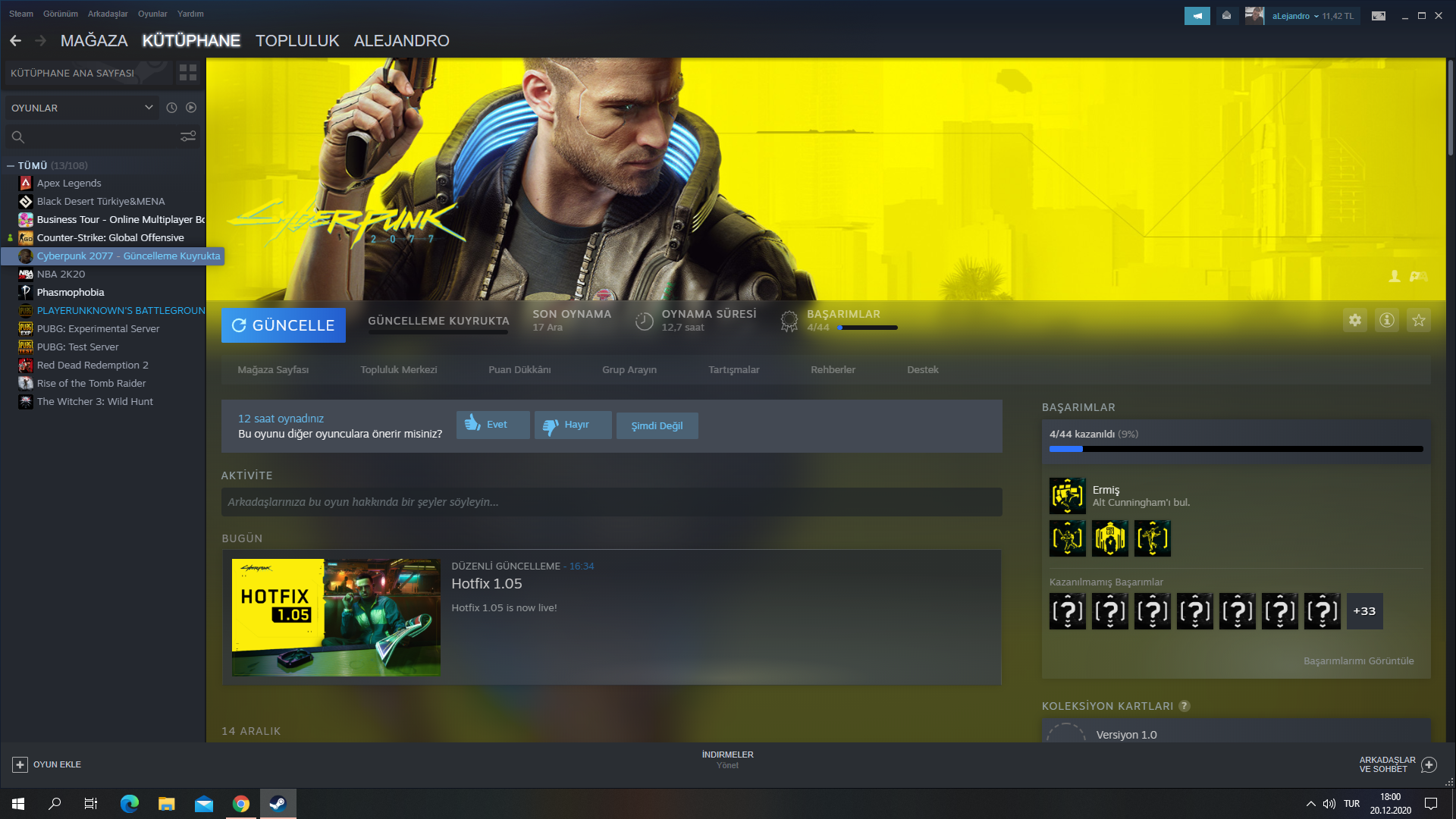This screenshot has width=1456, height=819.
Task: Open the ALEJANDRO profile tab
Action: coord(402,41)
